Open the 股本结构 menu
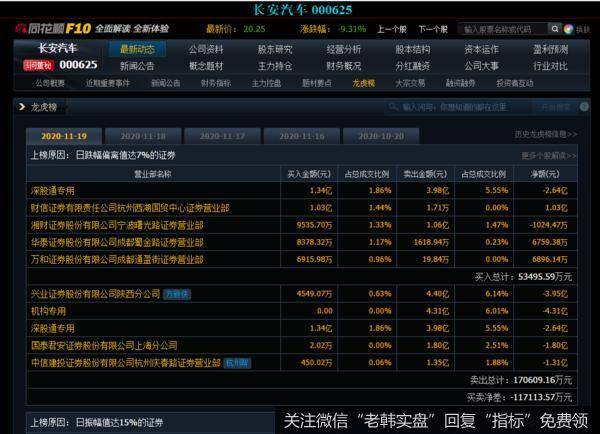The height and width of the screenshot is (434, 600). pyautogui.click(x=412, y=49)
